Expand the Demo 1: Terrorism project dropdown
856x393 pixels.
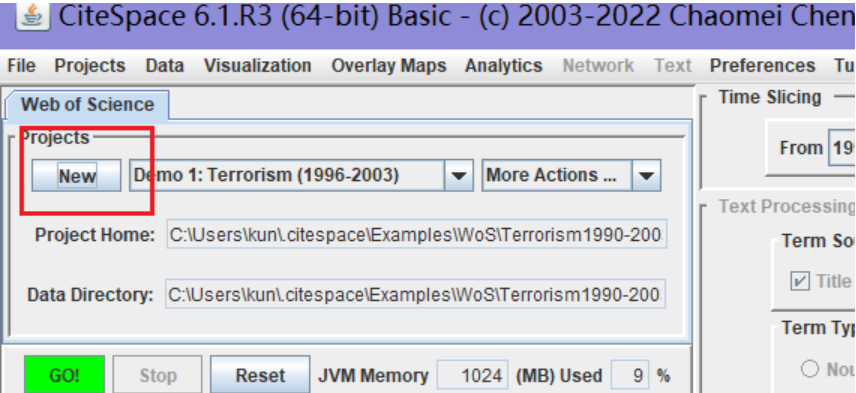pos(459,175)
